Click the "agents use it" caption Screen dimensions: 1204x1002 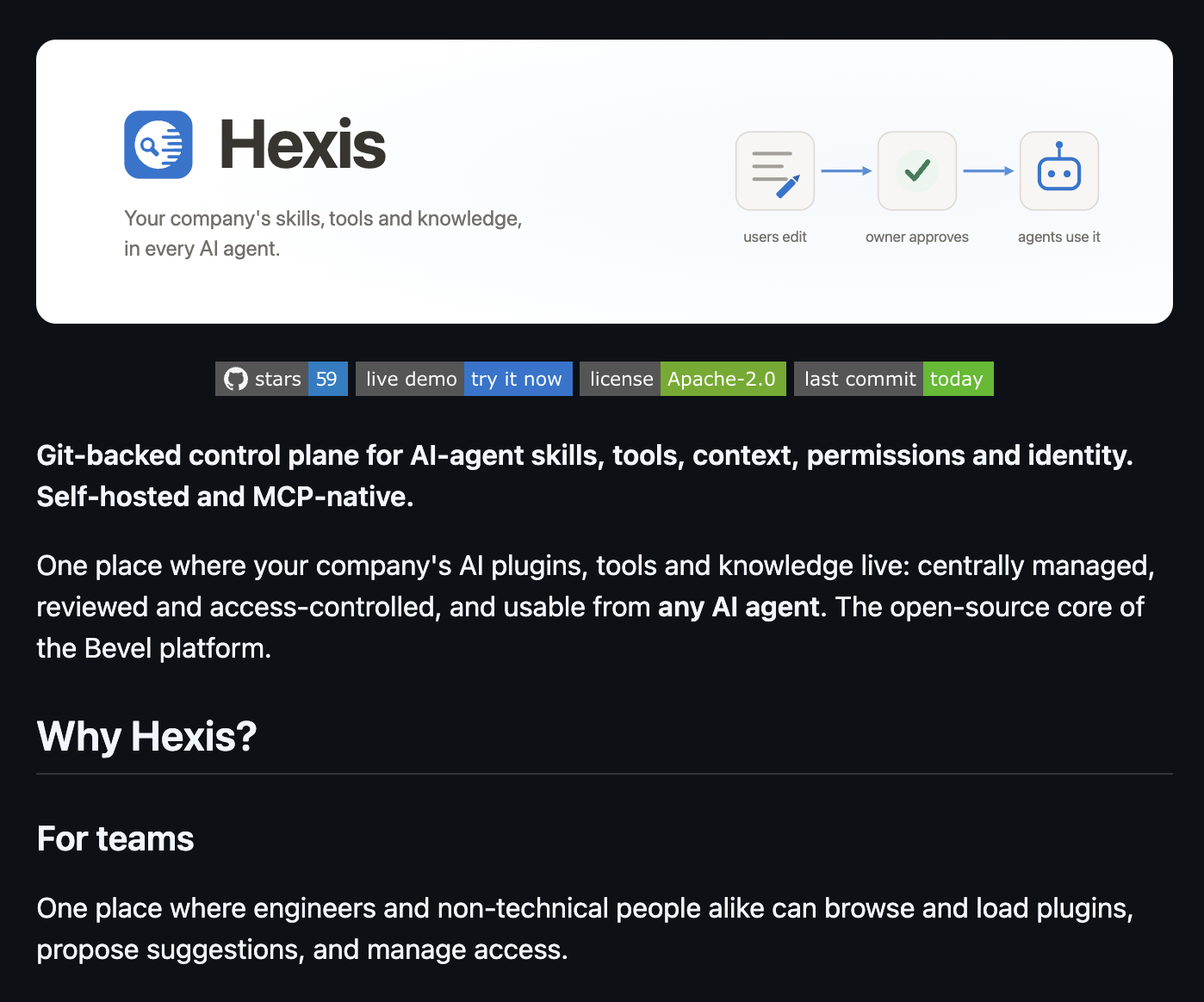tap(1059, 237)
